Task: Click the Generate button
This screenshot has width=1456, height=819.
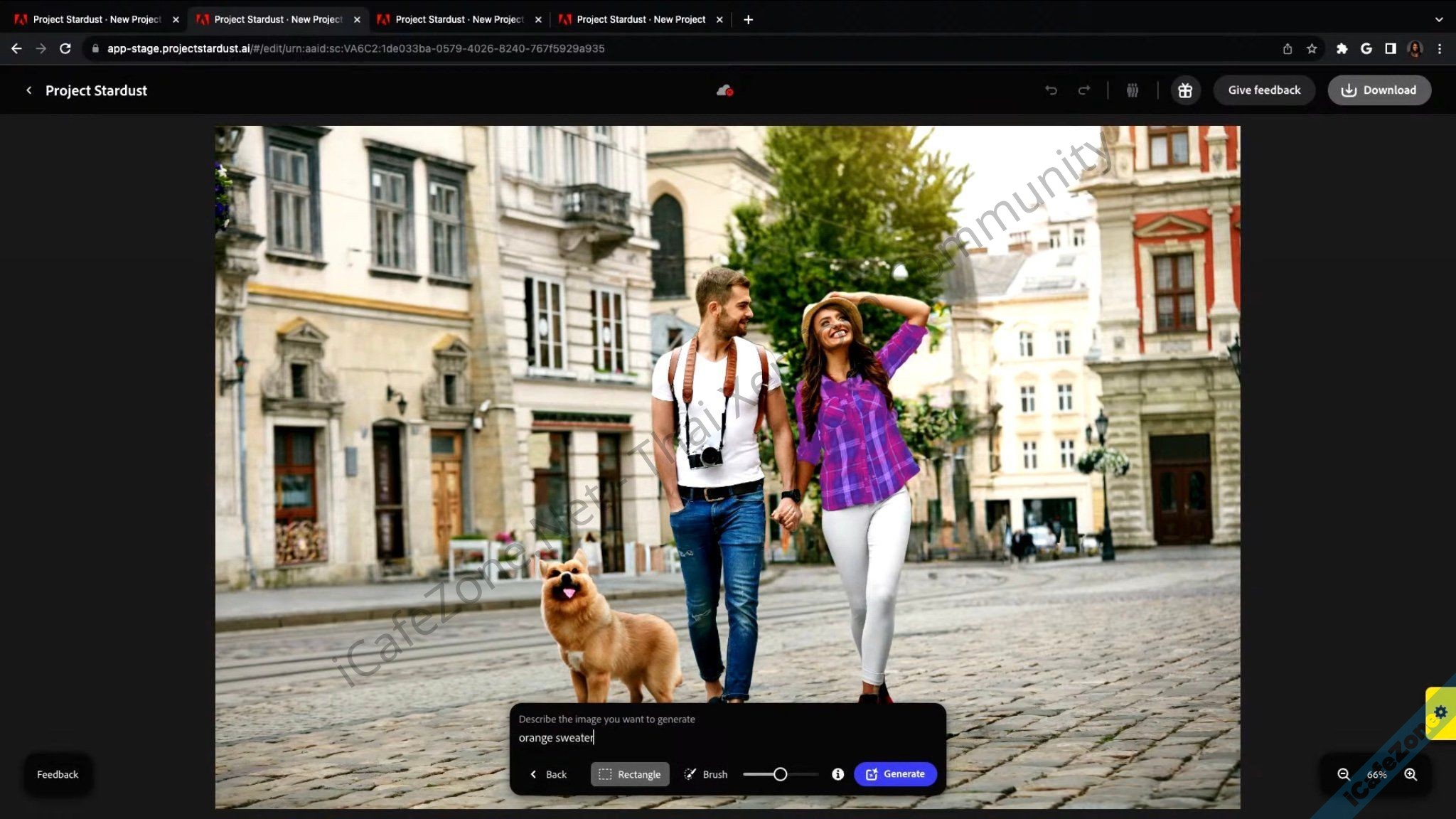Action: click(x=895, y=774)
